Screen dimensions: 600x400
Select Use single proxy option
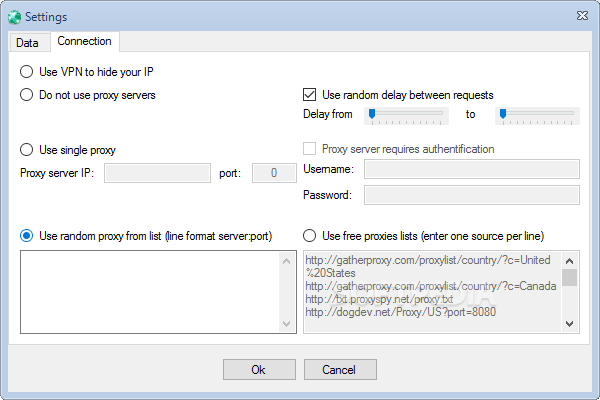[27, 150]
